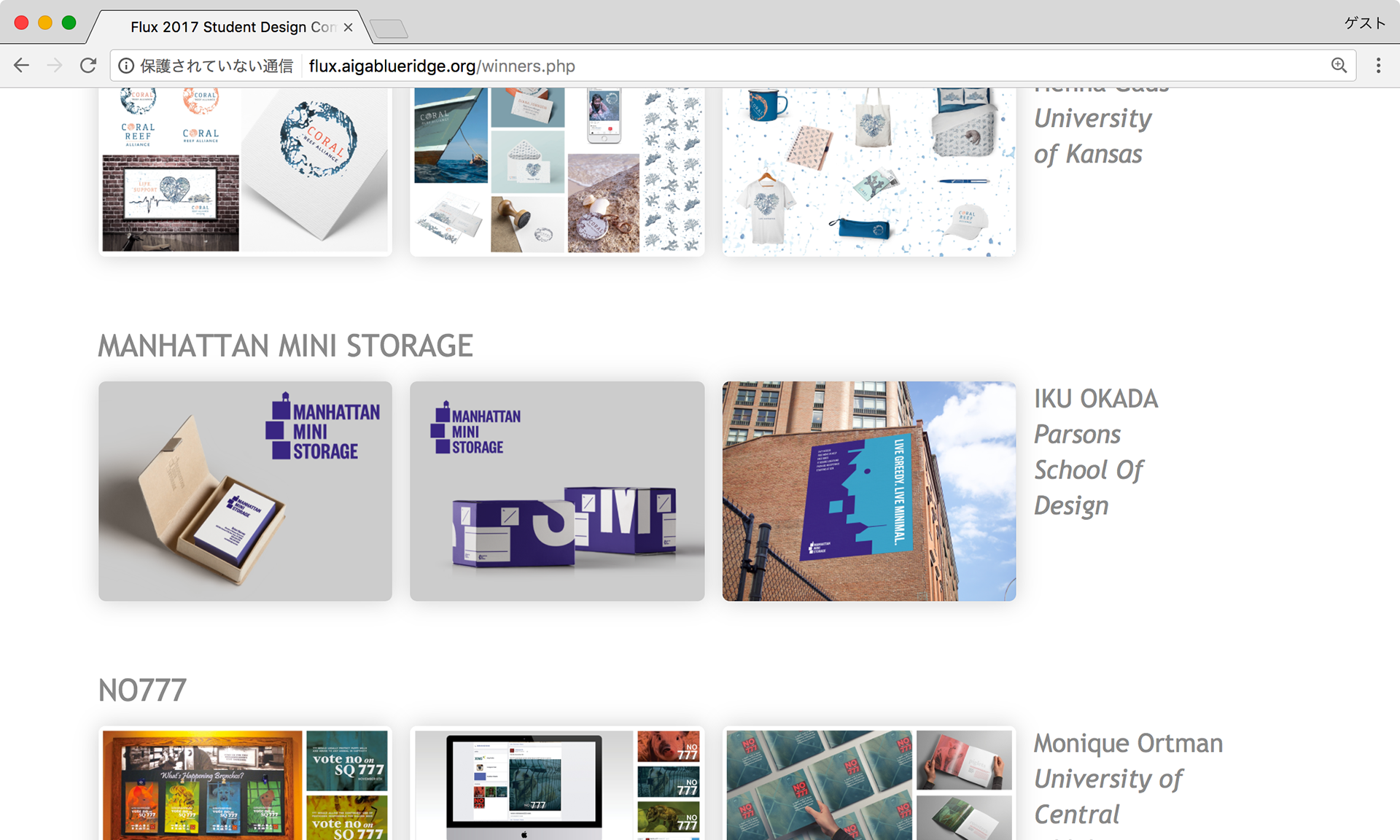The image size is (1400, 840).
Task: Close the Flux 2017 Student Design tab
Action: (x=349, y=27)
